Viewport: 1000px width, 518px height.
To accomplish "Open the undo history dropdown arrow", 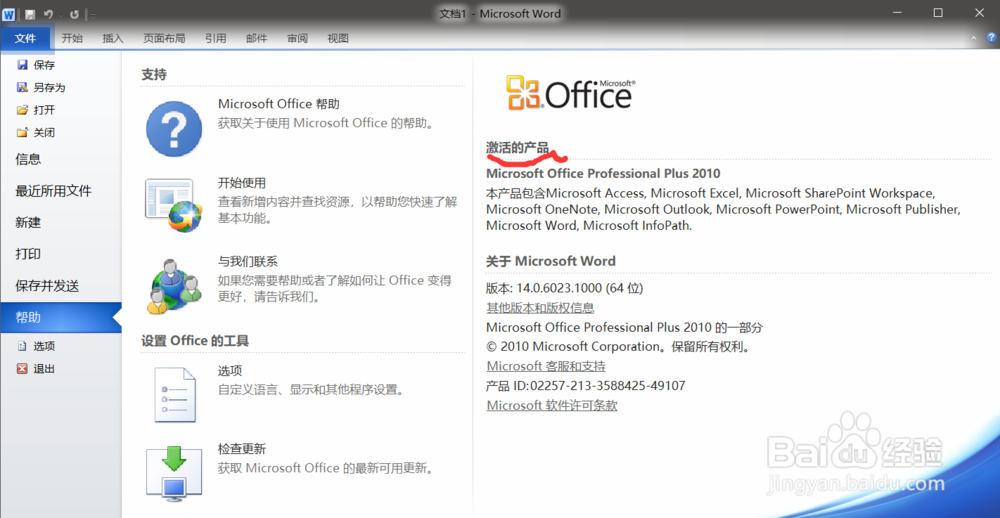I will coord(61,14).
